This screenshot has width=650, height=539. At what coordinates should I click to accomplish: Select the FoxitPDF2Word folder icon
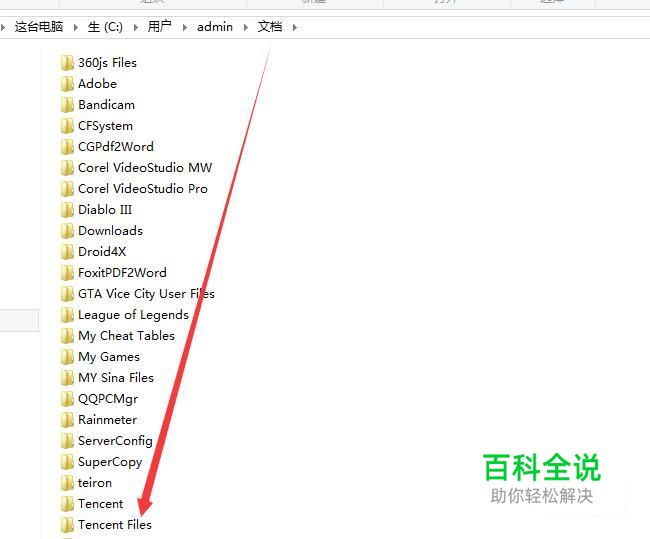(67, 273)
